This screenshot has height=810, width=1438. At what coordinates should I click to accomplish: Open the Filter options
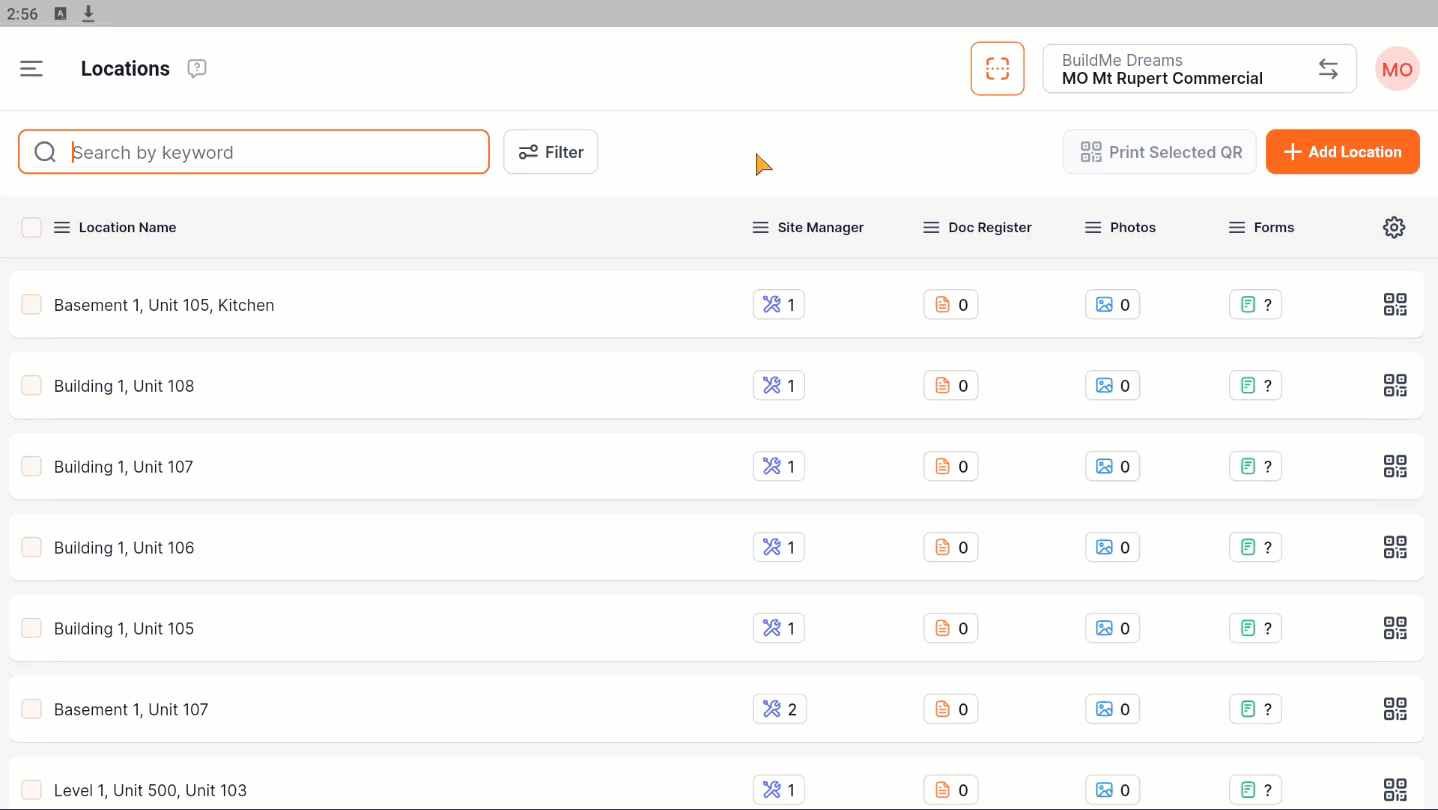[551, 152]
